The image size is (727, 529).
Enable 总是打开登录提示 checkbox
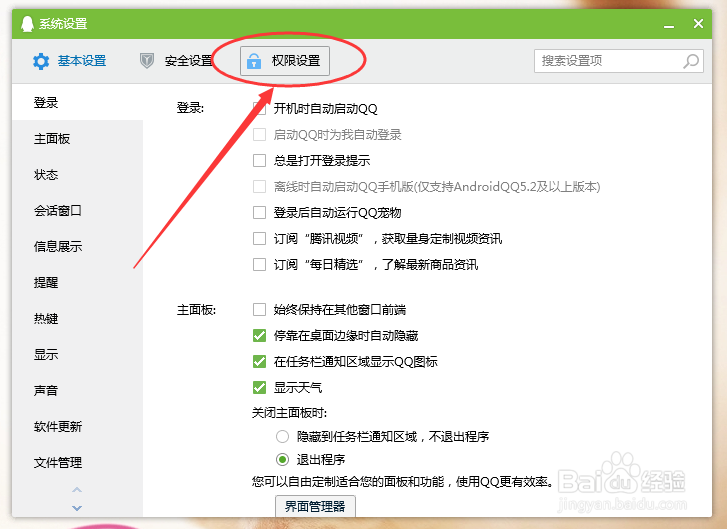click(259, 160)
